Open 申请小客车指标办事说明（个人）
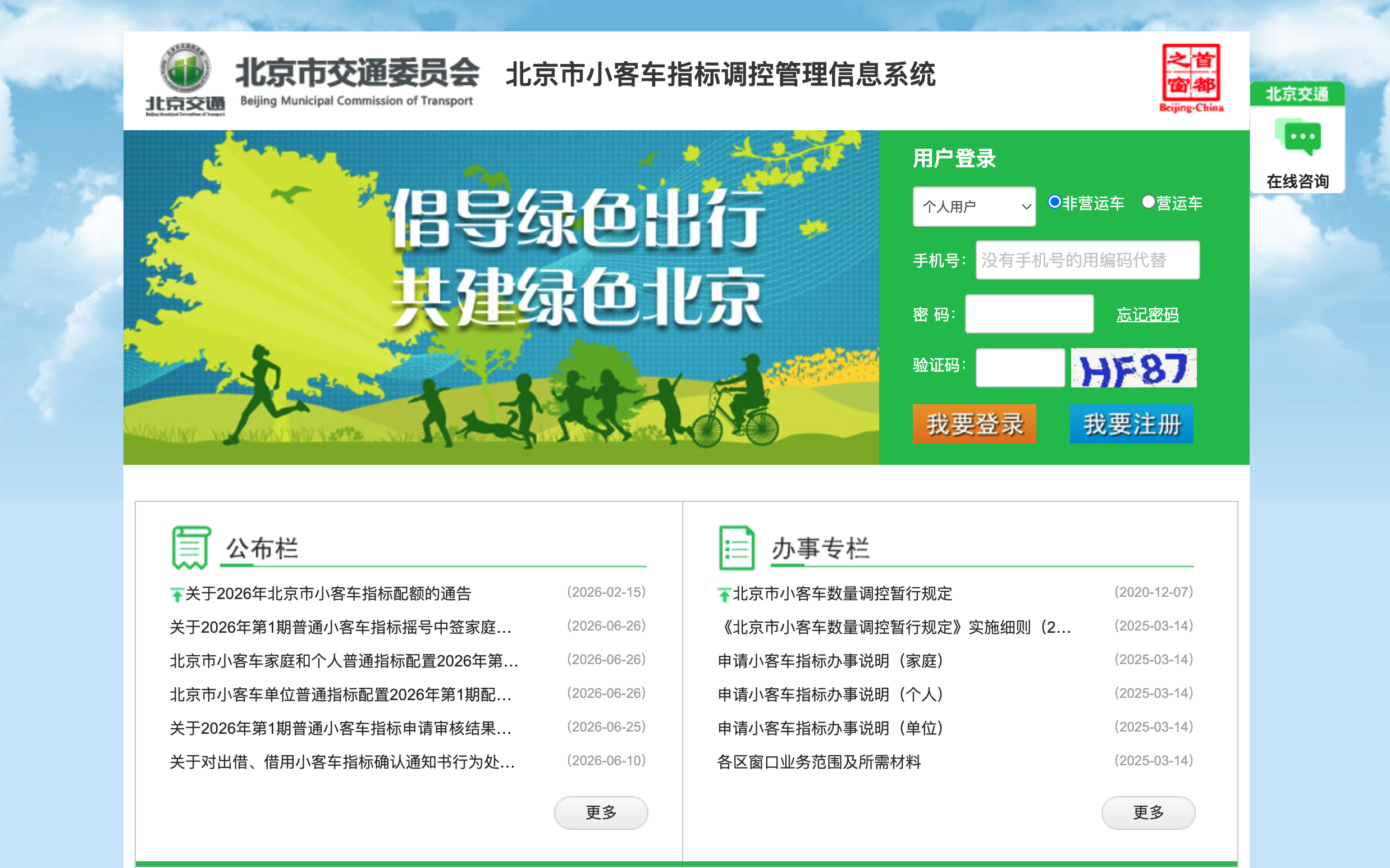Screen dimensions: 1390x868 click(830, 695)
